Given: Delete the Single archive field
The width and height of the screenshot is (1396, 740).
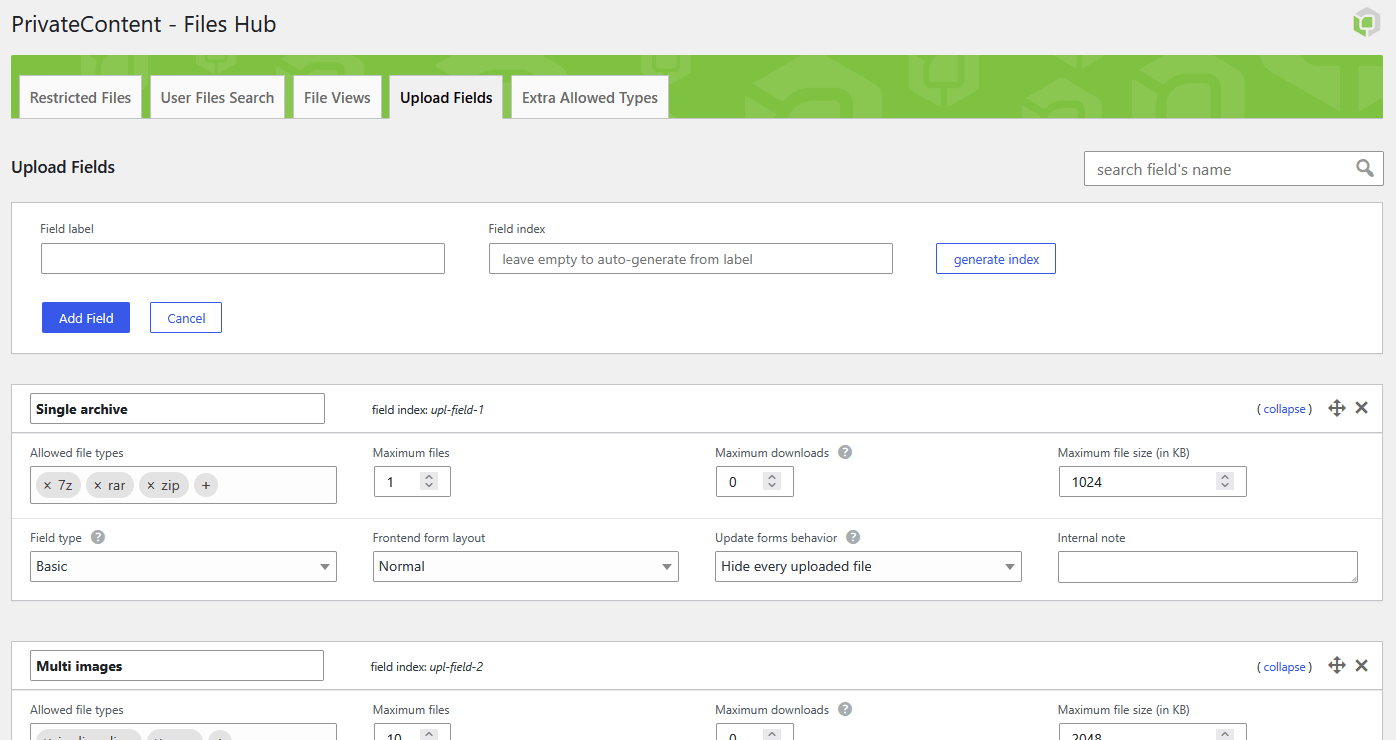Looking at the screenshot, I should coord(1361,408).
